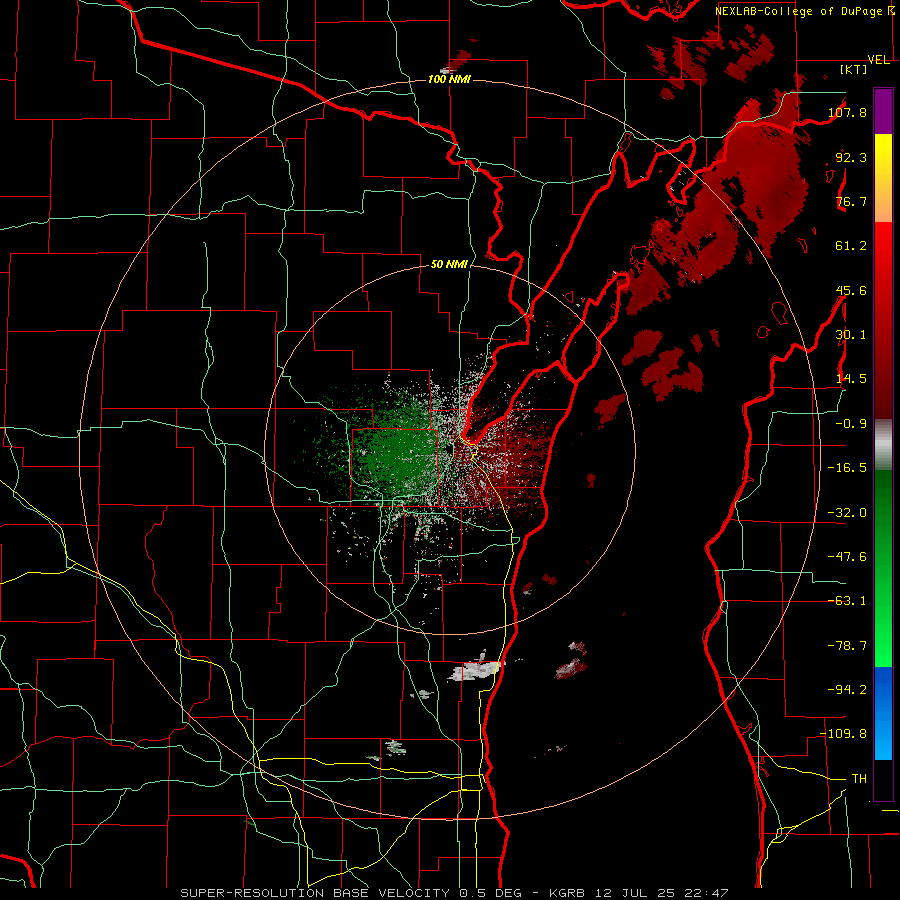Click the TH legend label
The width and height of the screenshot is (900, 900).
pyautogui.click(x=859, y=779)
